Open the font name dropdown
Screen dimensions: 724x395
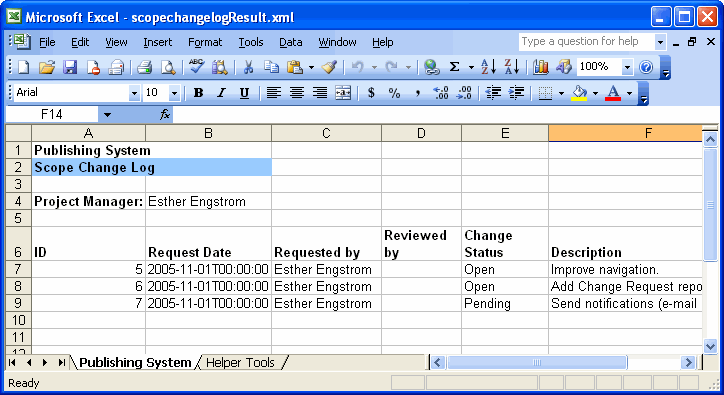[134, 93]
